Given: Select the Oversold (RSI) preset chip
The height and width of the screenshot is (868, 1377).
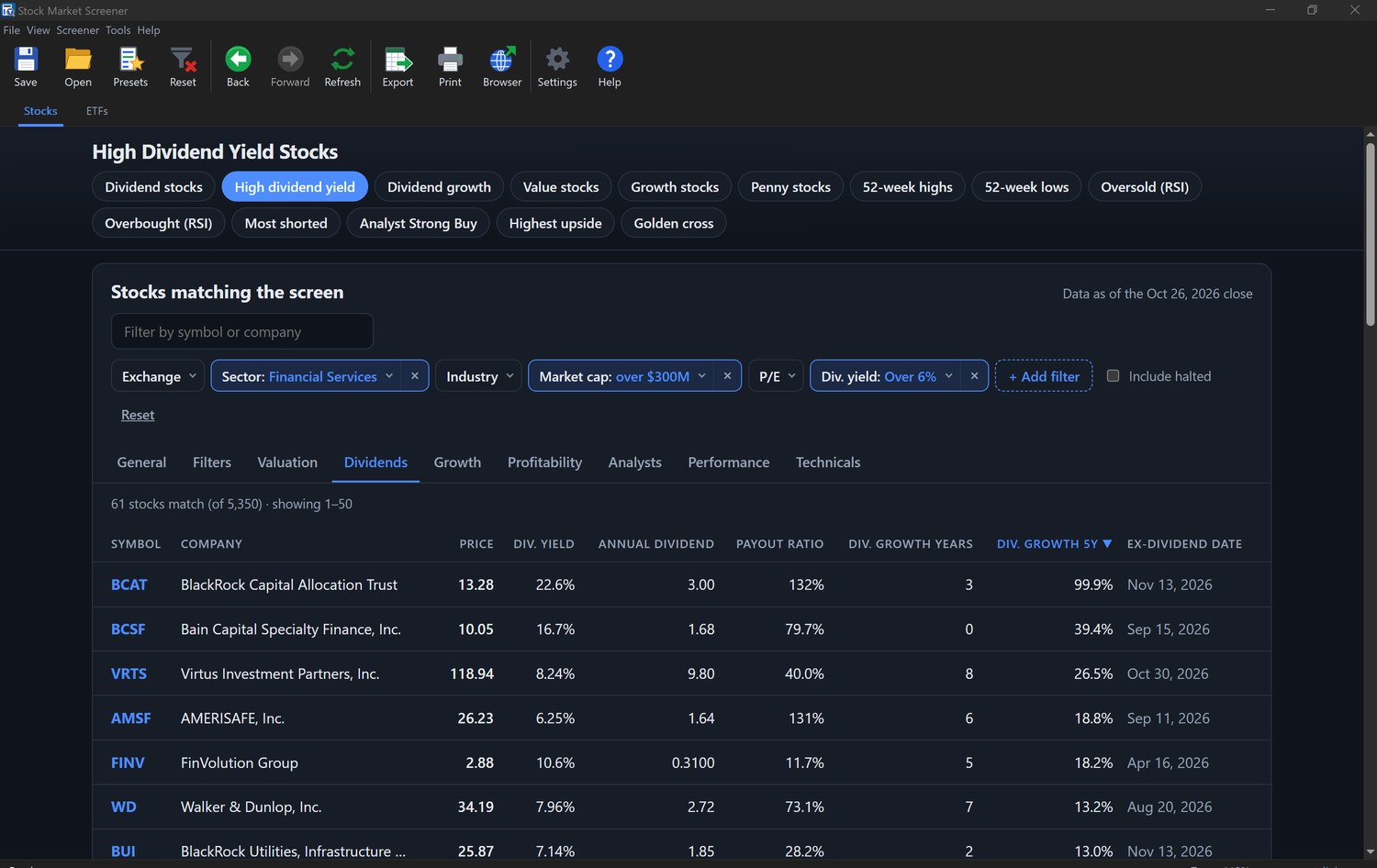Looking at the screenshot, I should (x=1145, y=187).
